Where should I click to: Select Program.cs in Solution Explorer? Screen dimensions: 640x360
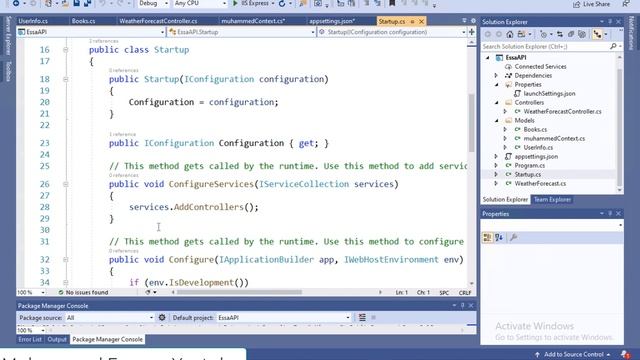529,165
